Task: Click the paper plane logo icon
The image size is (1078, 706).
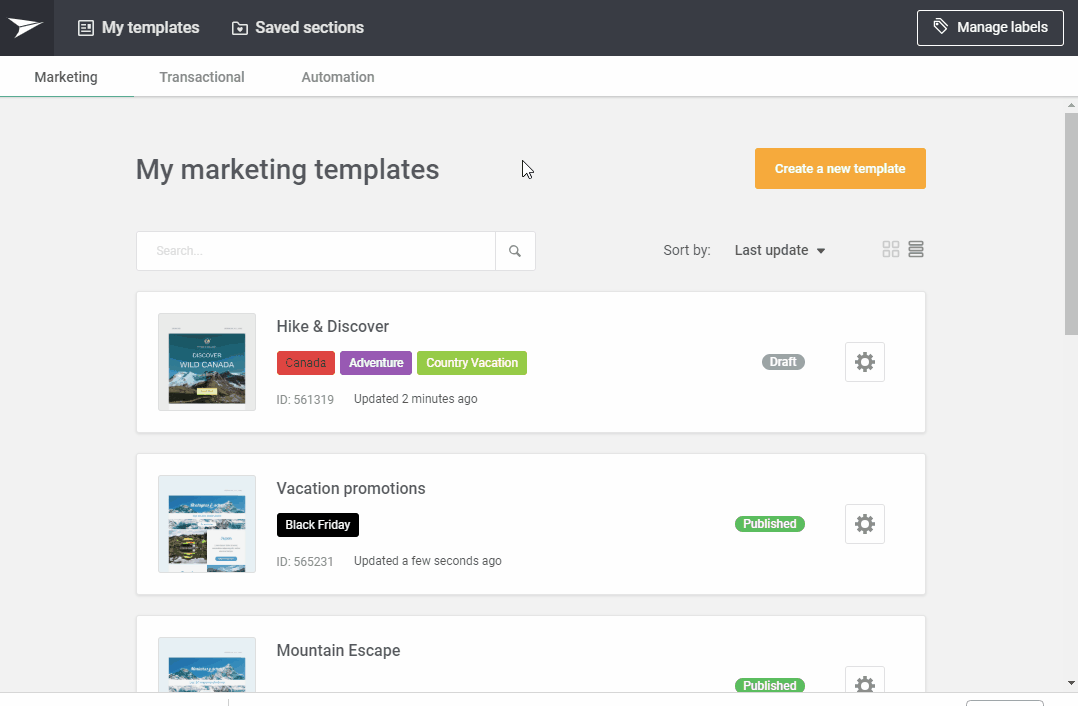Action: [x=26, y=27]
